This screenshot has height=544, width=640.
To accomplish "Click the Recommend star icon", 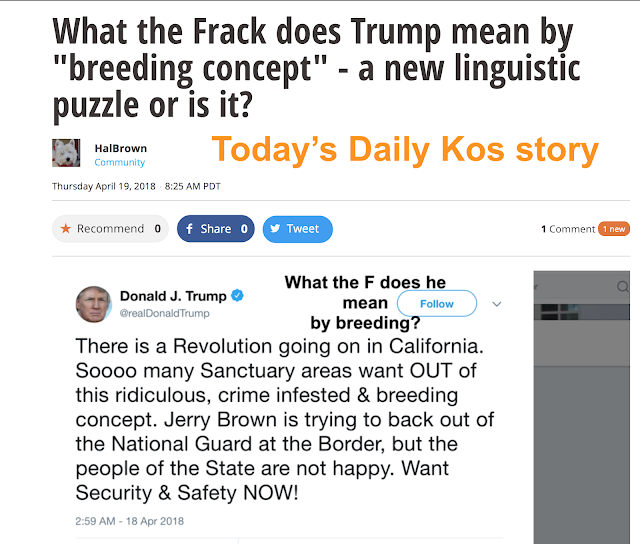I will [x=66, y=229].
